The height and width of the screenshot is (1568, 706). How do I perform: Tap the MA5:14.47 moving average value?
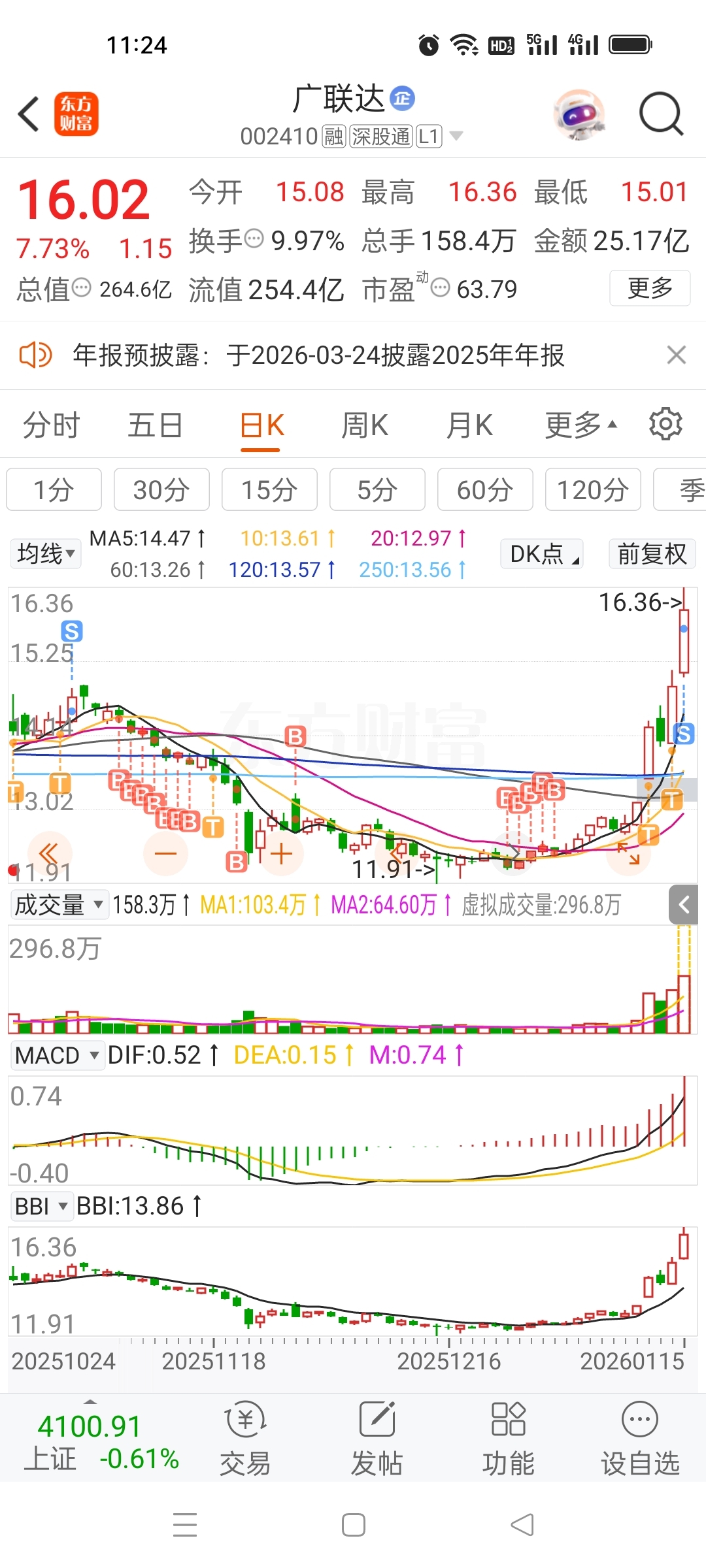click(147, 538)
